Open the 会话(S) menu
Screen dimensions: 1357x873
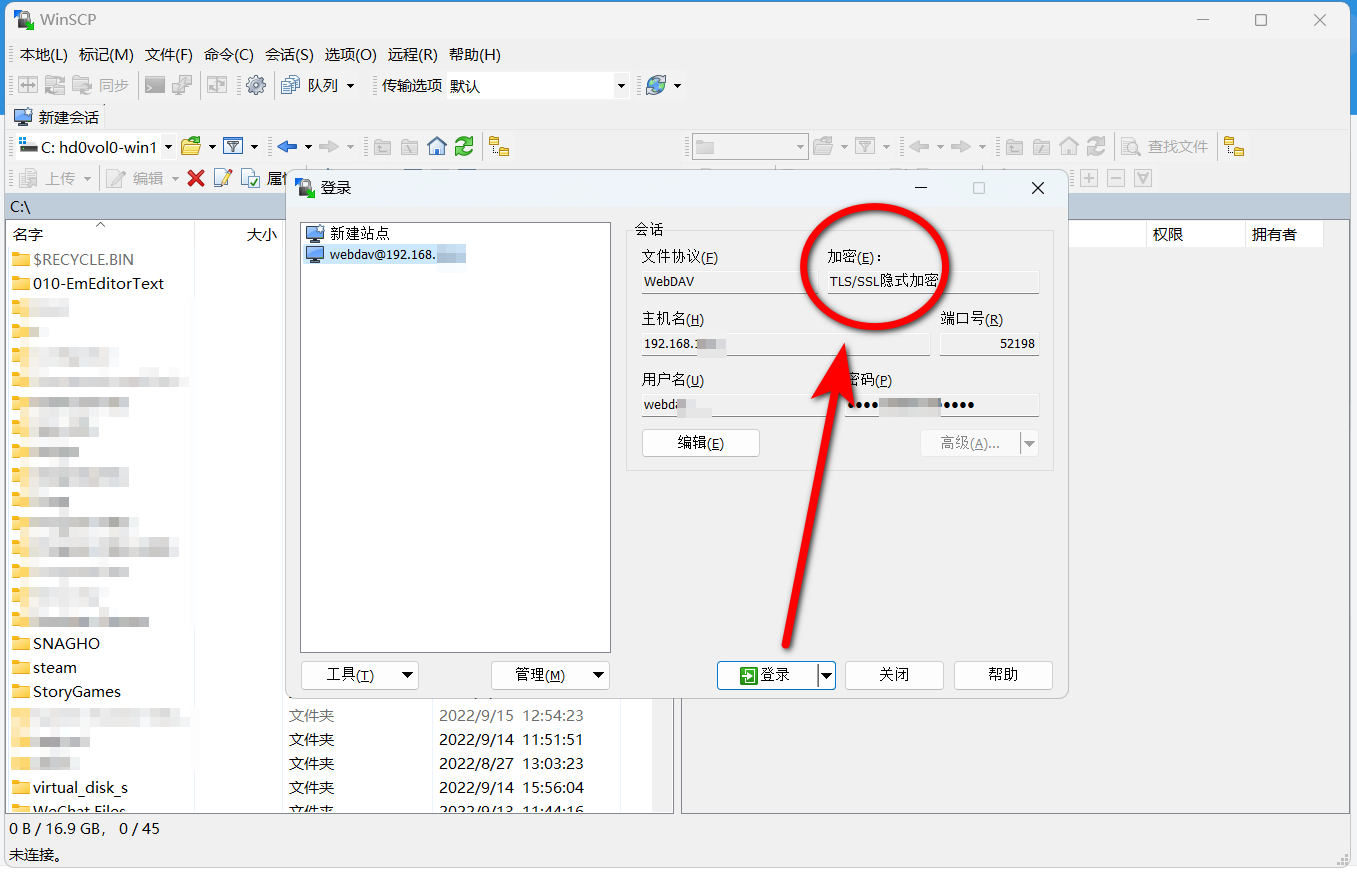click(289, 55)
